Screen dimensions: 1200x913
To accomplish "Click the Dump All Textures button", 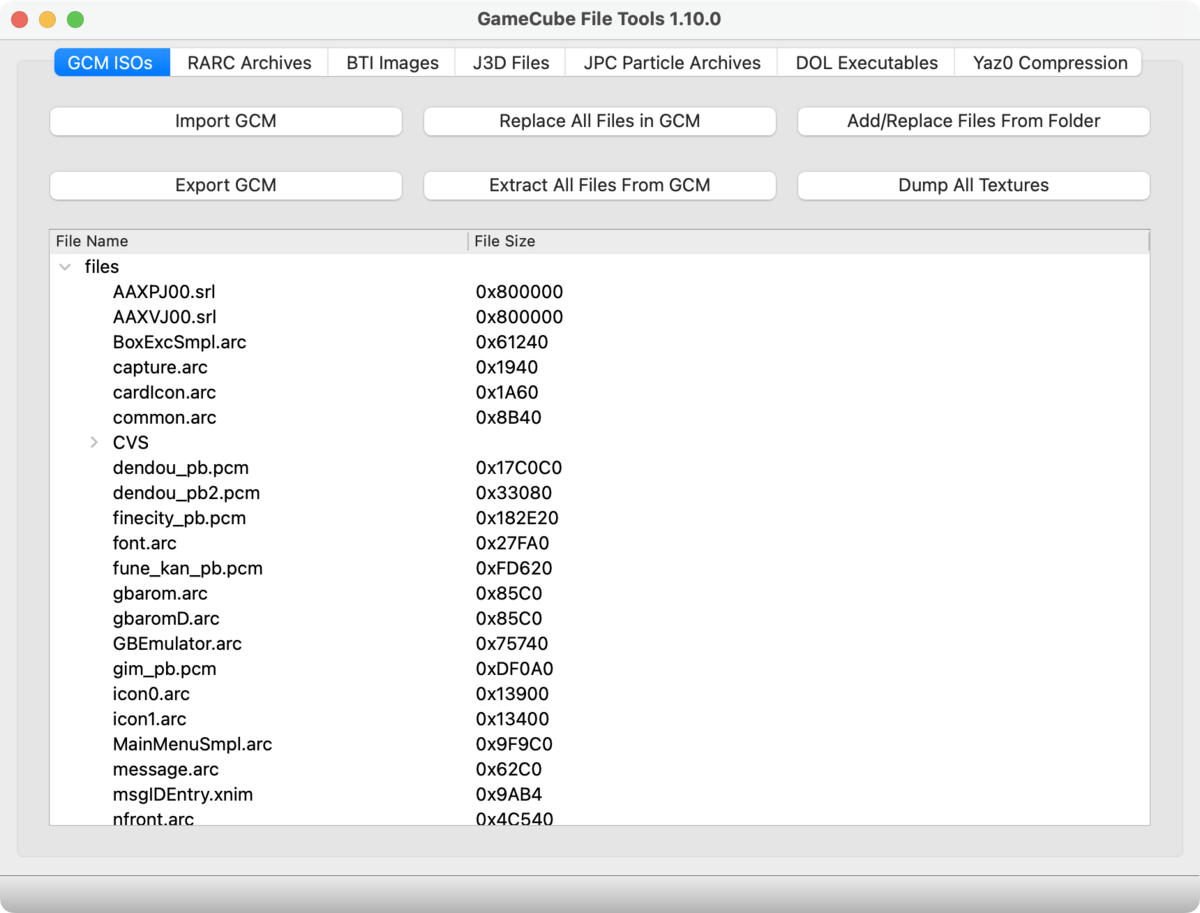I will pos(974,185).
